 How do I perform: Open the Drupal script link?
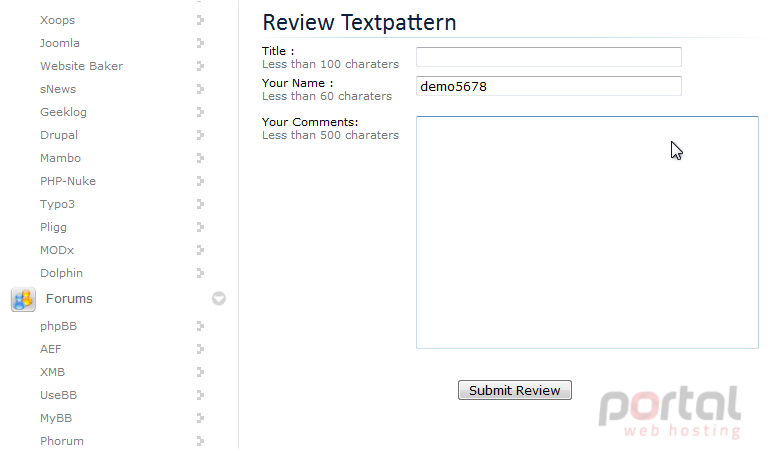click(x=59, y=135)
